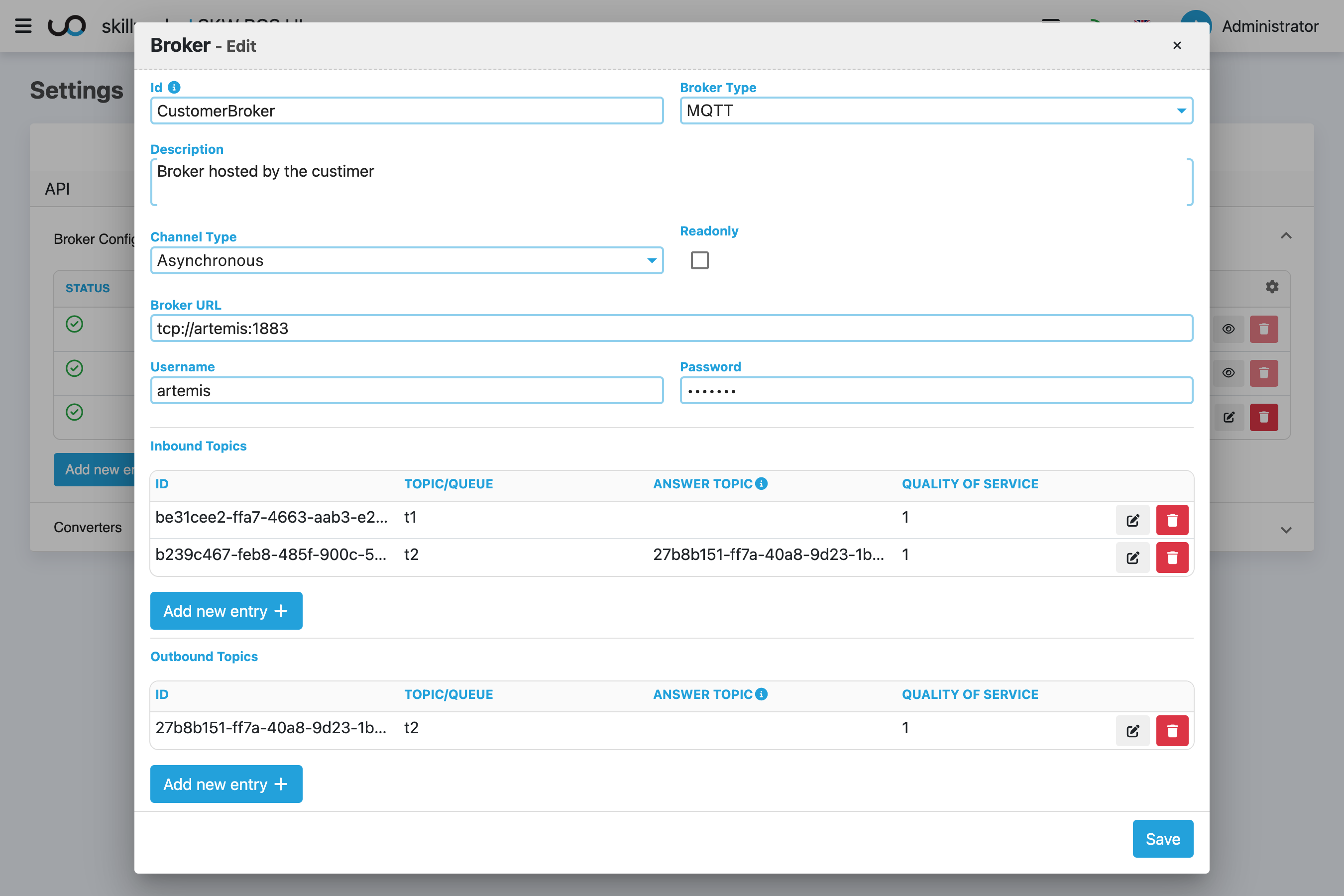Image resolution: width=1344 pixels, height=896 pixels.
Task: Edit the inbound topic t1 entry
Action: click(x=1132, y=519)
